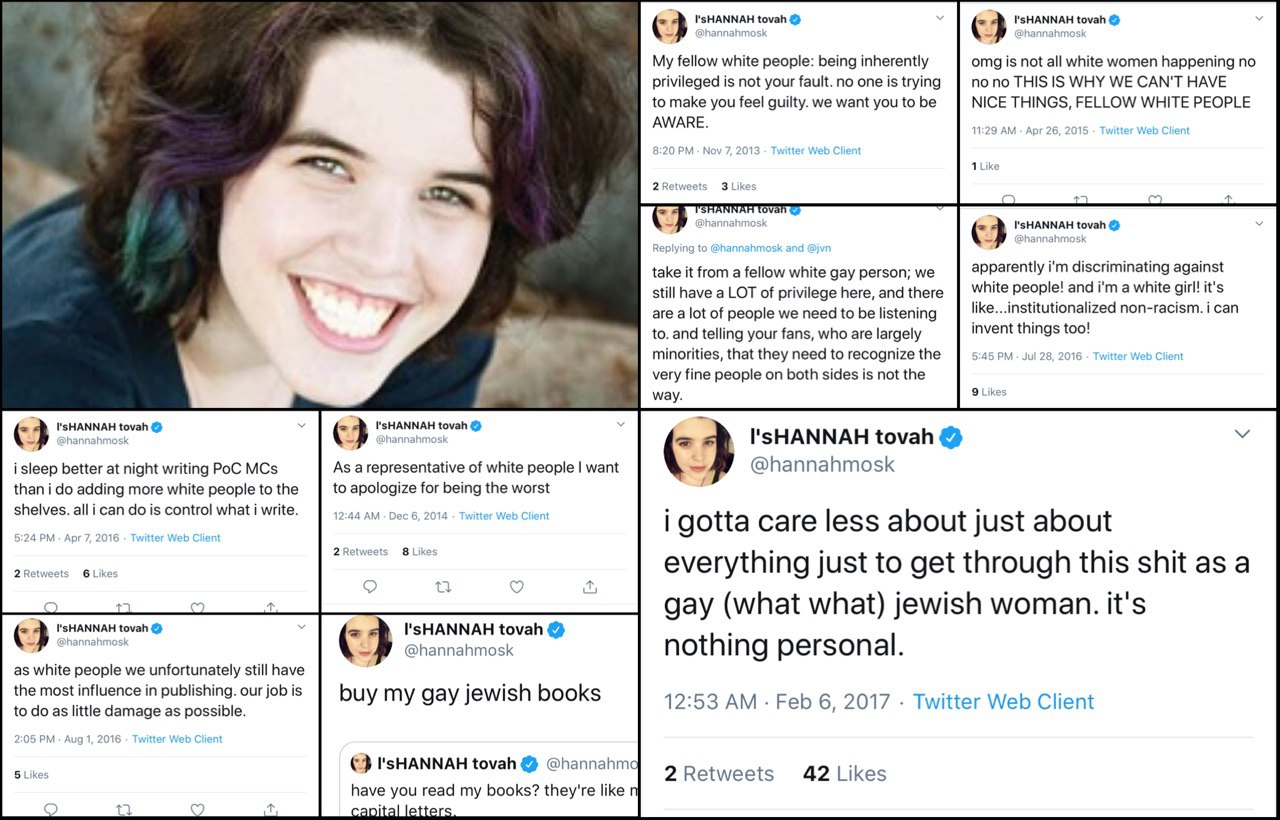The width and height of the screenshot is (1280, 820).
Task: Click share icon under the Aug 1, 2016 tweet
Action: (x=270, y=809)
